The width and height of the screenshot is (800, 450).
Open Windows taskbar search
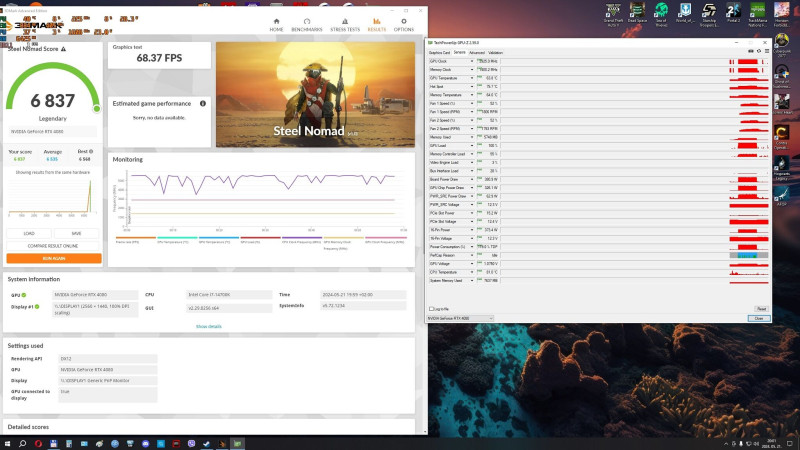pyautogui.click(x=22, y=443)
